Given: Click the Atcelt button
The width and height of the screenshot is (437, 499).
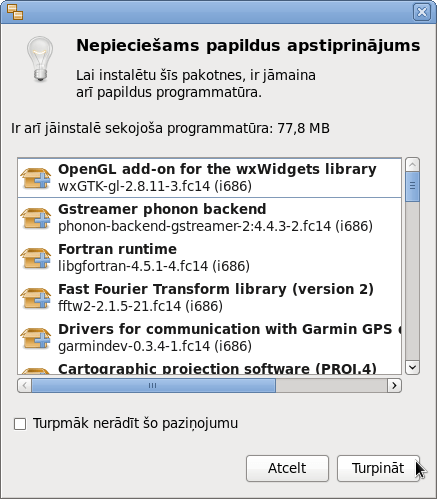Looking at the screenshot, I should (287, 468).
